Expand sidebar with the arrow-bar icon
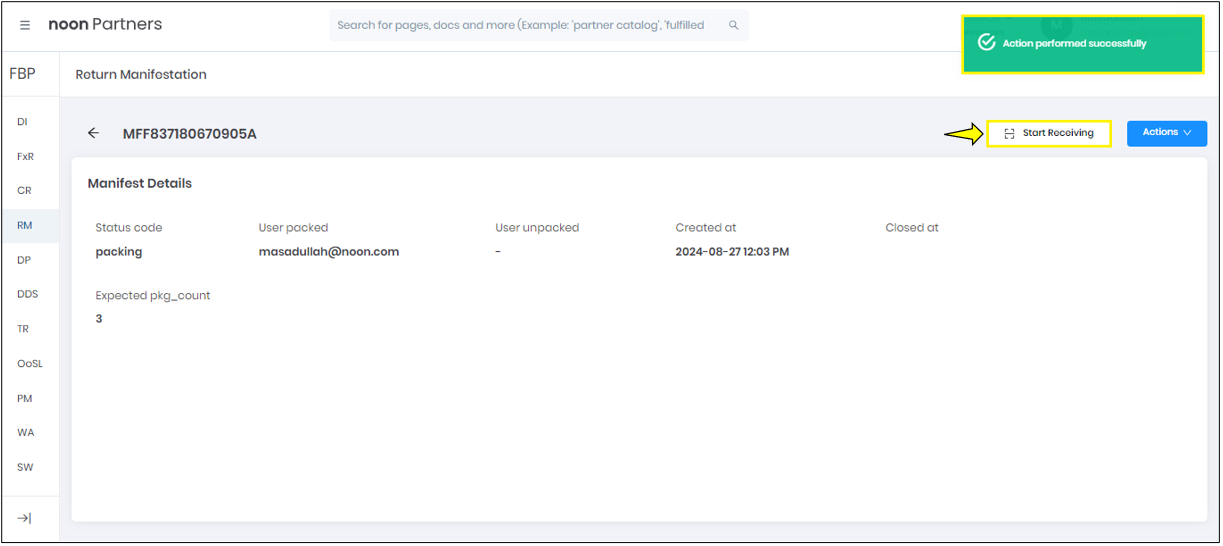 25,518
